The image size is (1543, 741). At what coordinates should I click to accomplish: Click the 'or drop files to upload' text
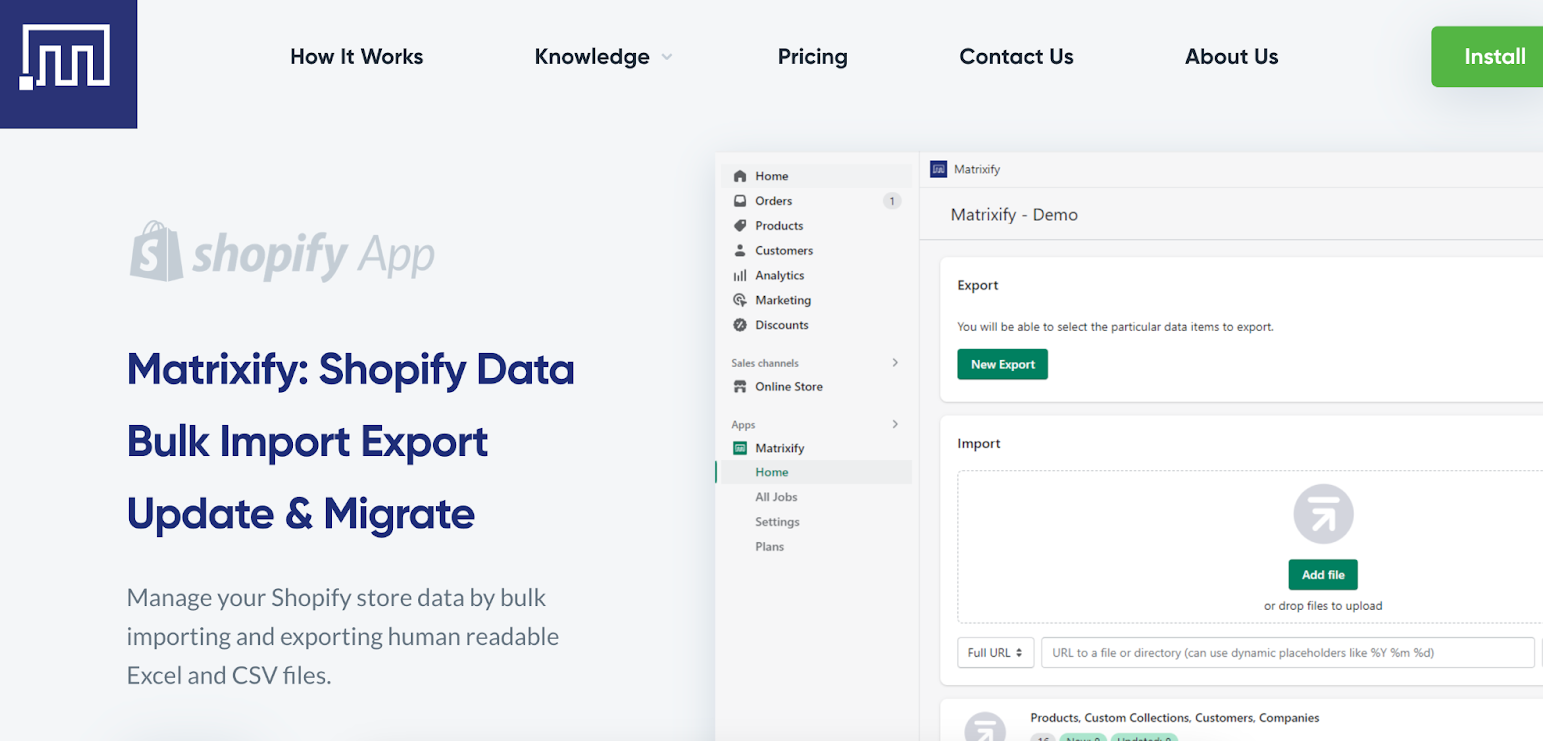pyautogui.click(x=1323, y=606)
